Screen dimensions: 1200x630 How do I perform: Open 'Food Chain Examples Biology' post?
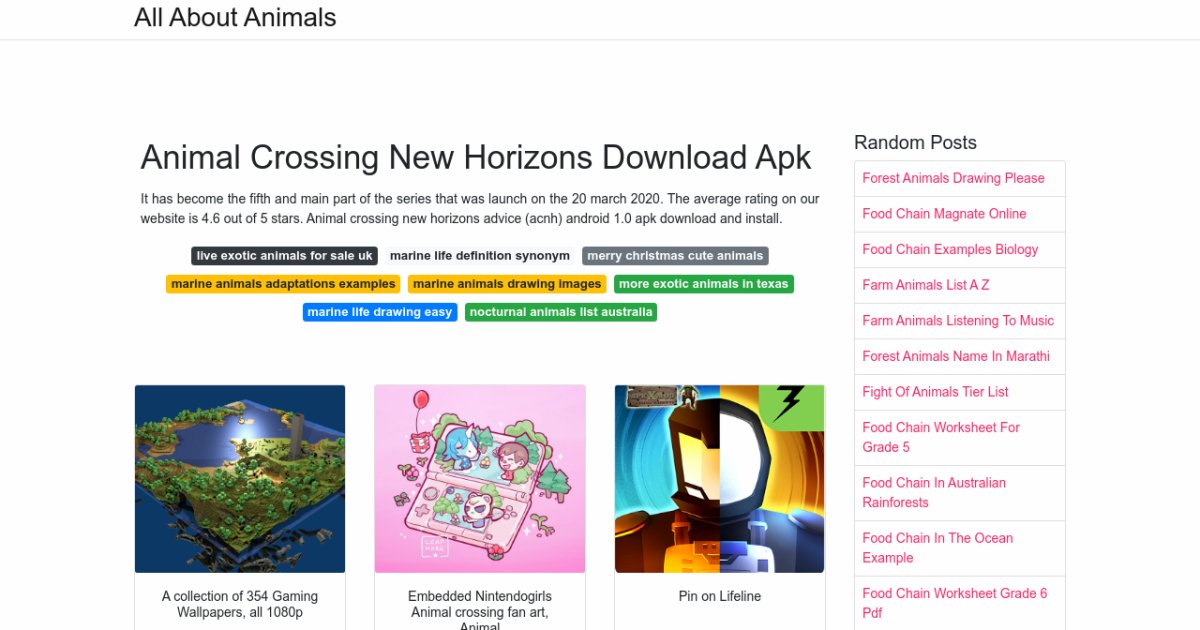[950, 249]
